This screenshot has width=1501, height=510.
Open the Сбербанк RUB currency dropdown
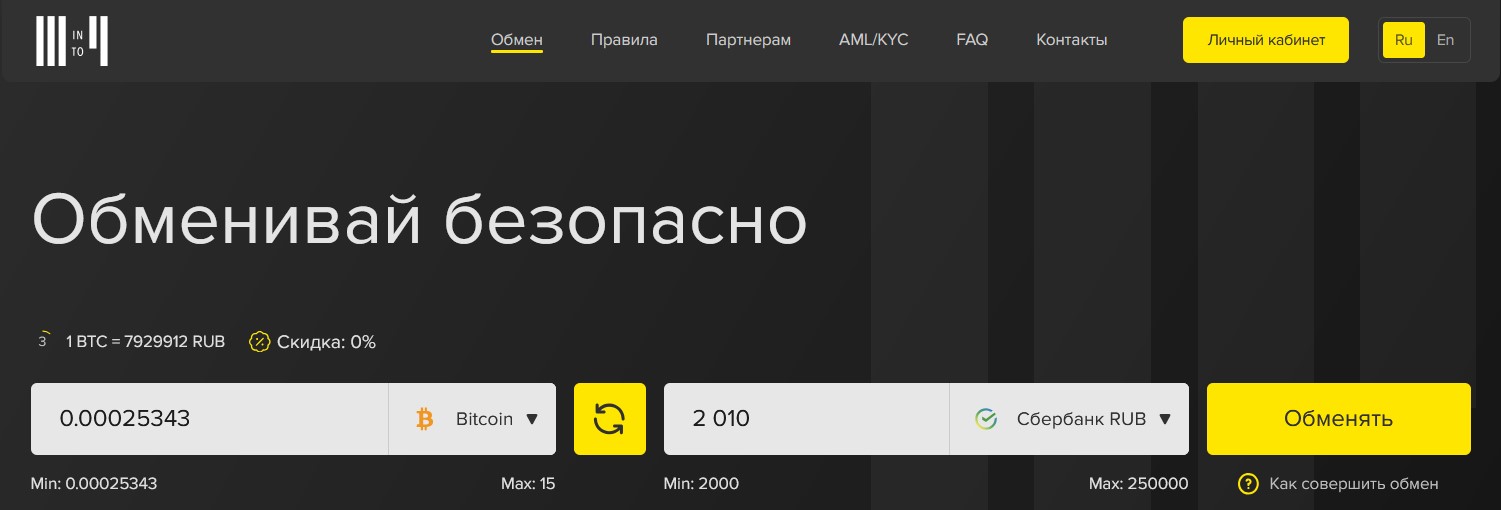(1069, 419)
